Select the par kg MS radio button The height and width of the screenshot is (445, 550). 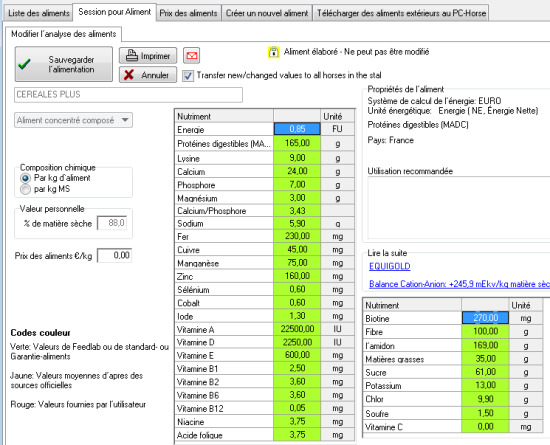pos(25,189)
